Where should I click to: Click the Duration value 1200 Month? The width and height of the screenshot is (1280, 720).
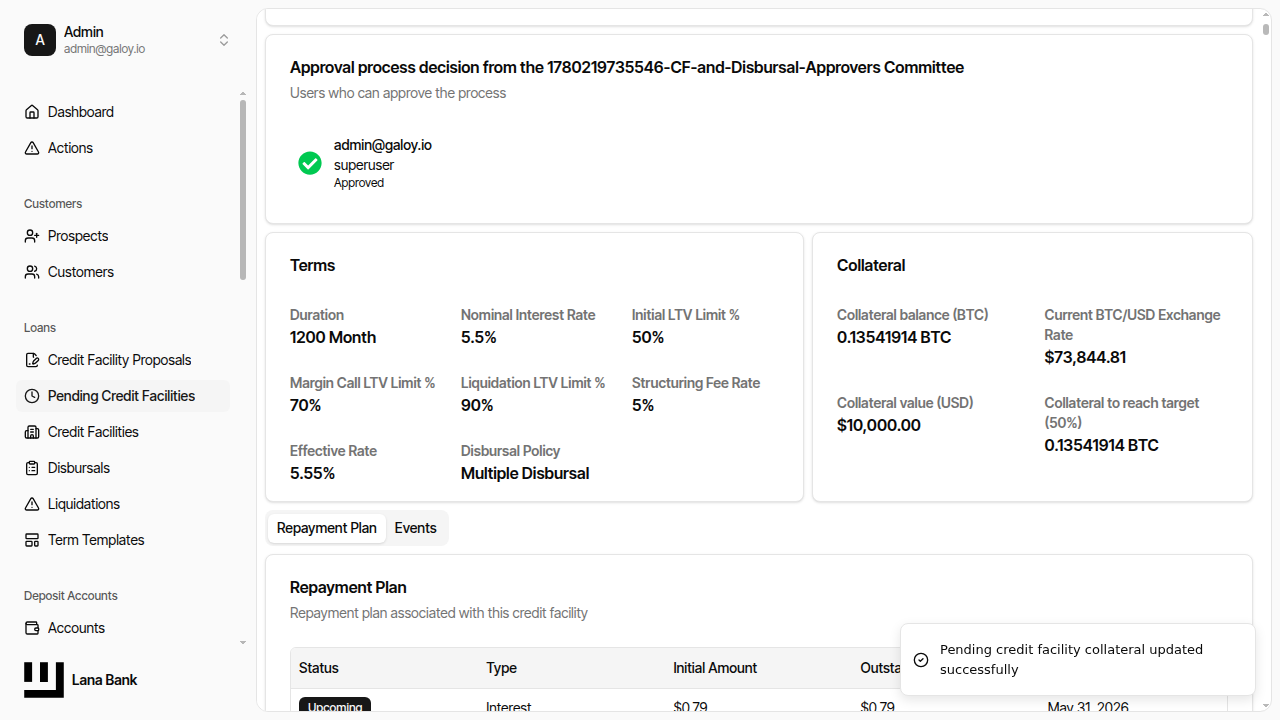tap(333, 338)
